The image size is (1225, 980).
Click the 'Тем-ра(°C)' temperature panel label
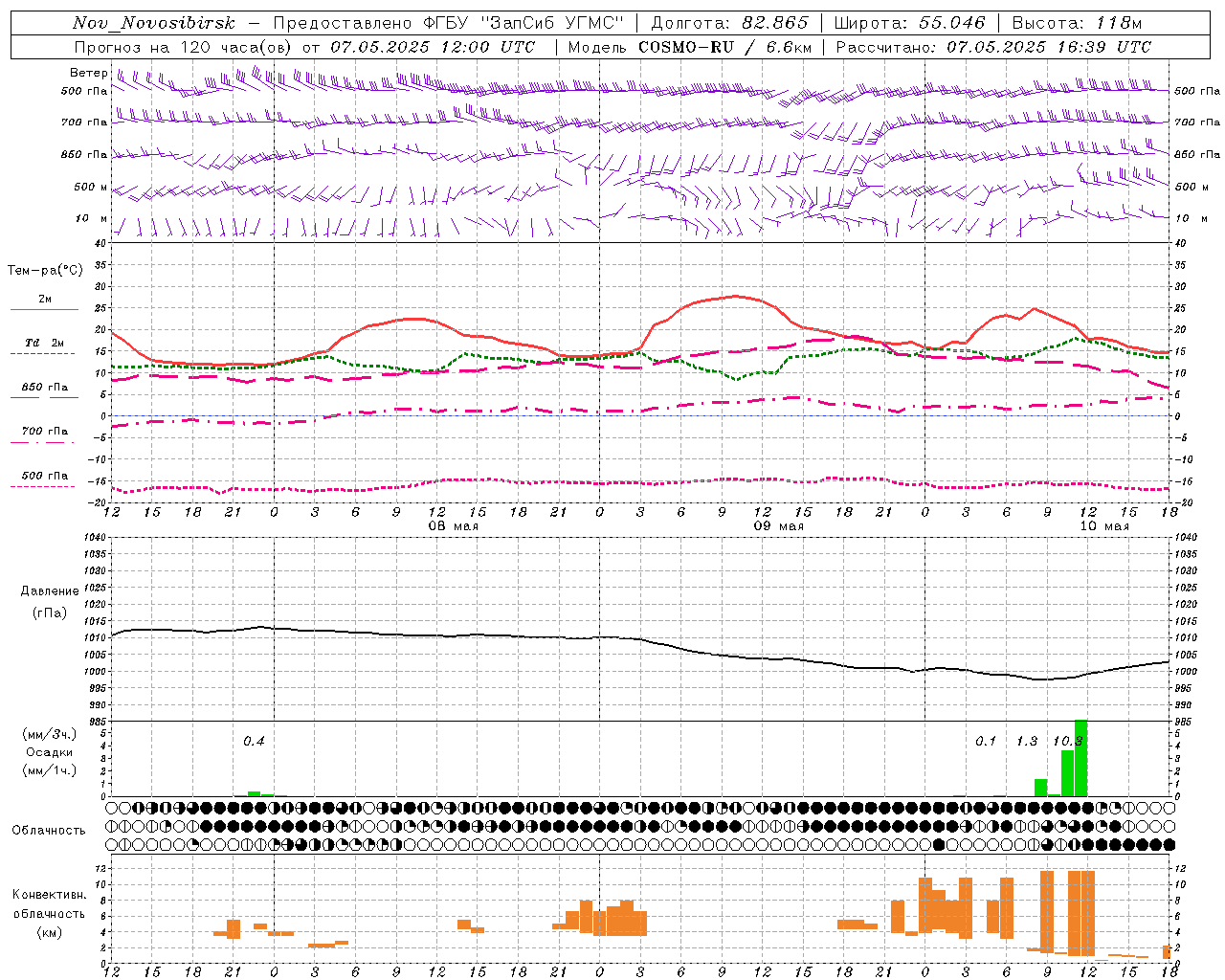coord(45,271)
